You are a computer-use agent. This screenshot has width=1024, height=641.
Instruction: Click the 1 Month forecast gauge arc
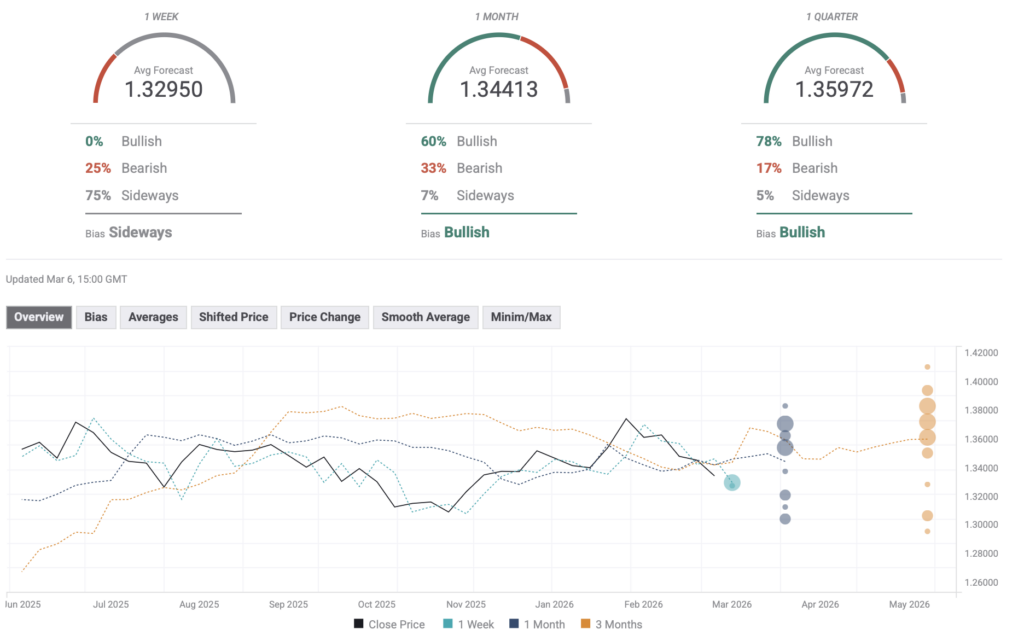(x=499, y=40)
